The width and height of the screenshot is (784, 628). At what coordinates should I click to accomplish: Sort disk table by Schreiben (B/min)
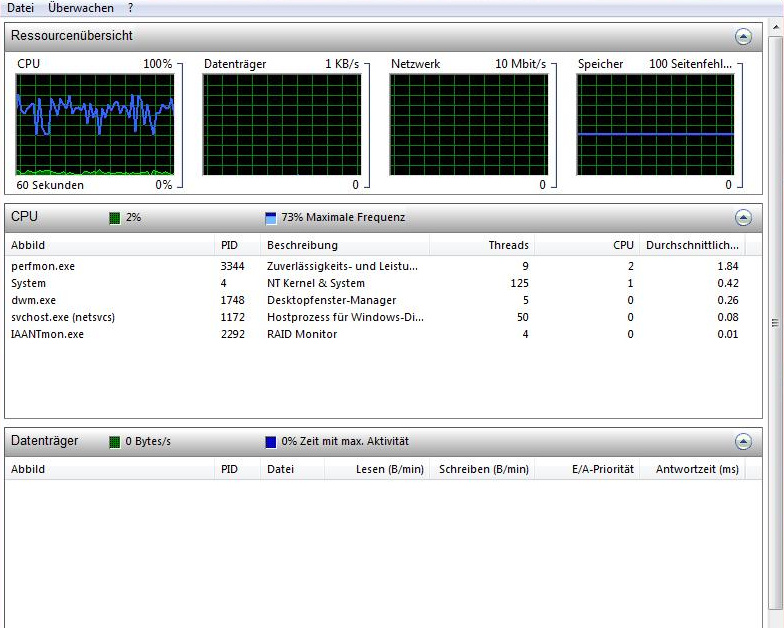(x=482, y=469)
